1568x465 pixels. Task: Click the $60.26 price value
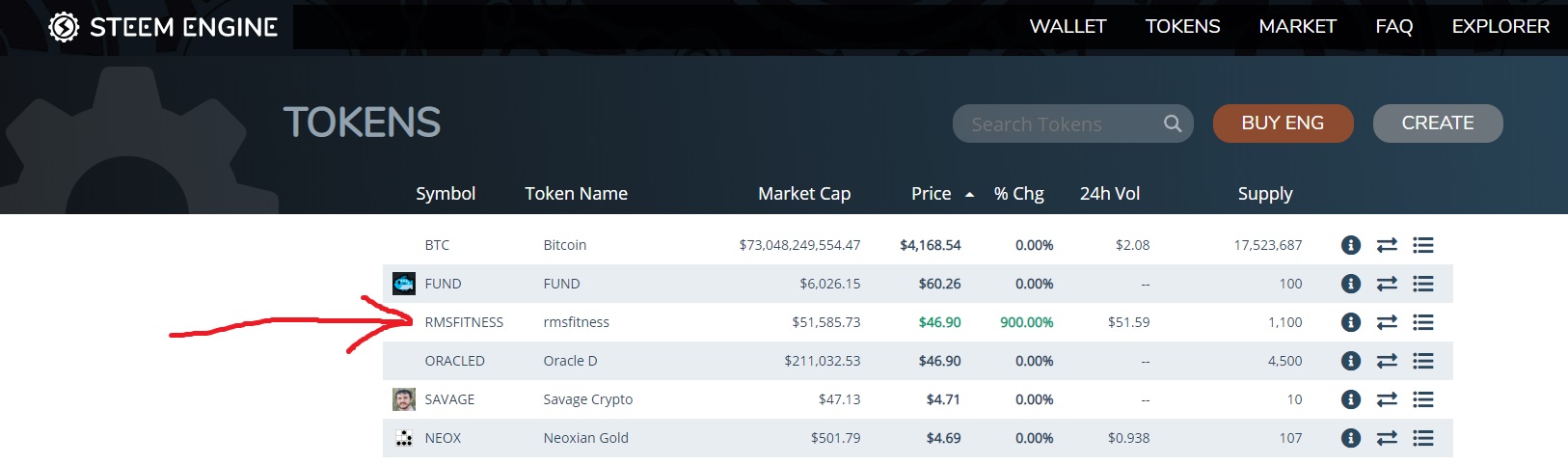coord(939,284)
